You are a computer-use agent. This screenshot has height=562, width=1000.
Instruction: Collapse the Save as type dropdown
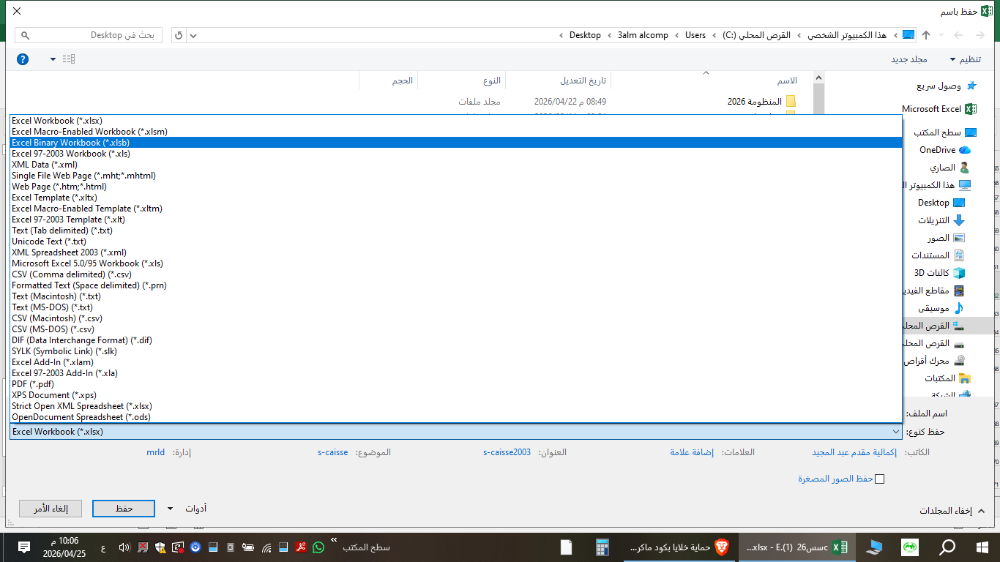click(894, 432)
